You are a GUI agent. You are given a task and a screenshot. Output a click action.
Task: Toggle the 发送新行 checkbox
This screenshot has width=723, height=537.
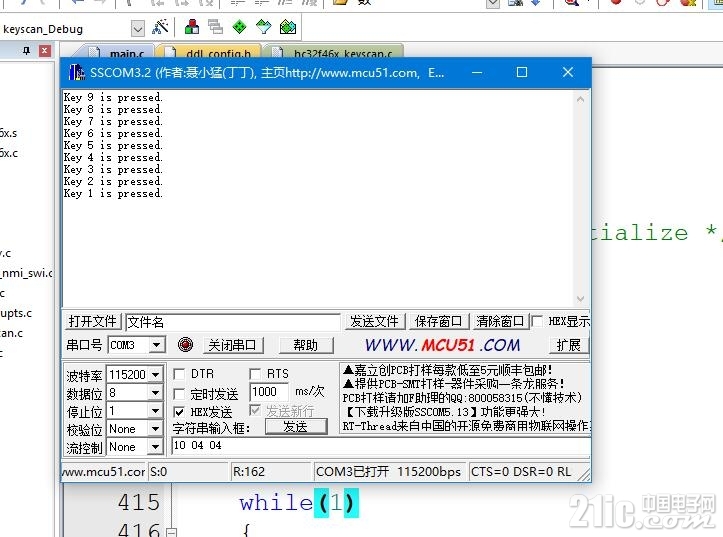[255, 410]
